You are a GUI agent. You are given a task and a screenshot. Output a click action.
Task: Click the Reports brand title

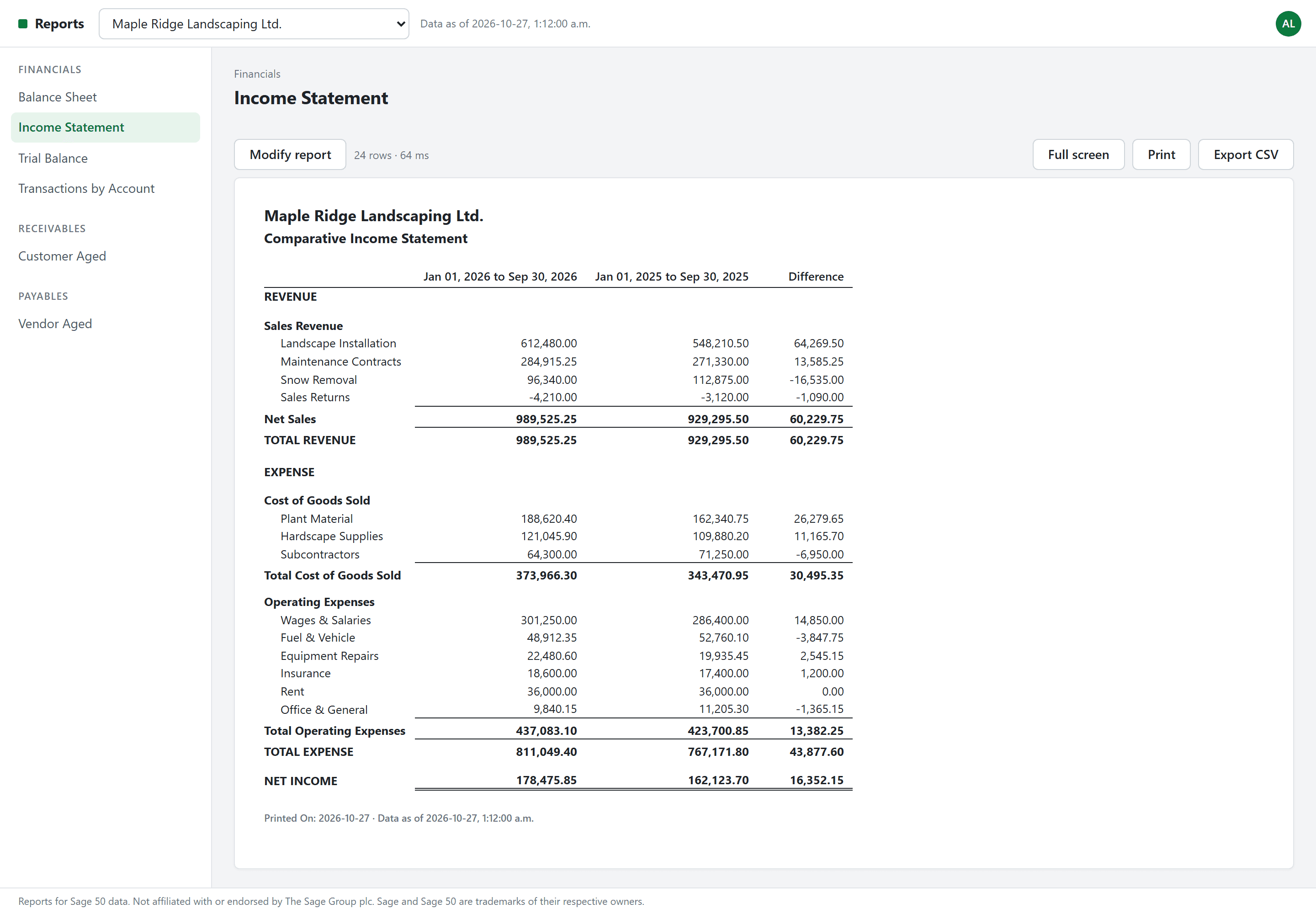click(x=59, y=23)
